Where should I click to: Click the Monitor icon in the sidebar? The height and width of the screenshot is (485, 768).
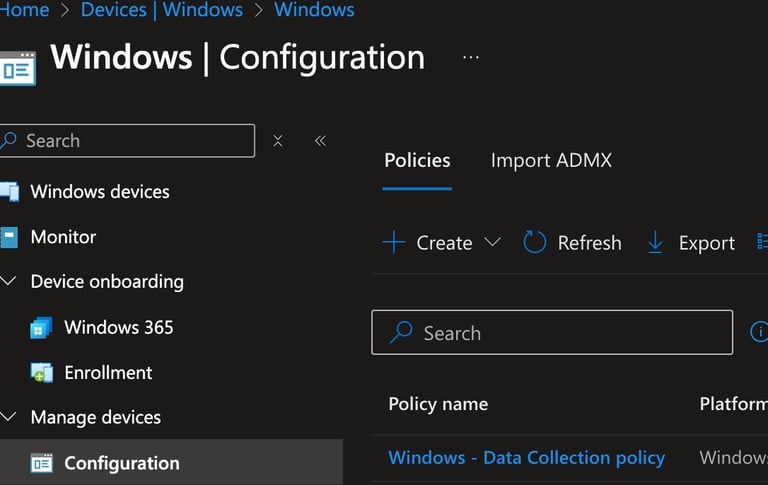9,237
